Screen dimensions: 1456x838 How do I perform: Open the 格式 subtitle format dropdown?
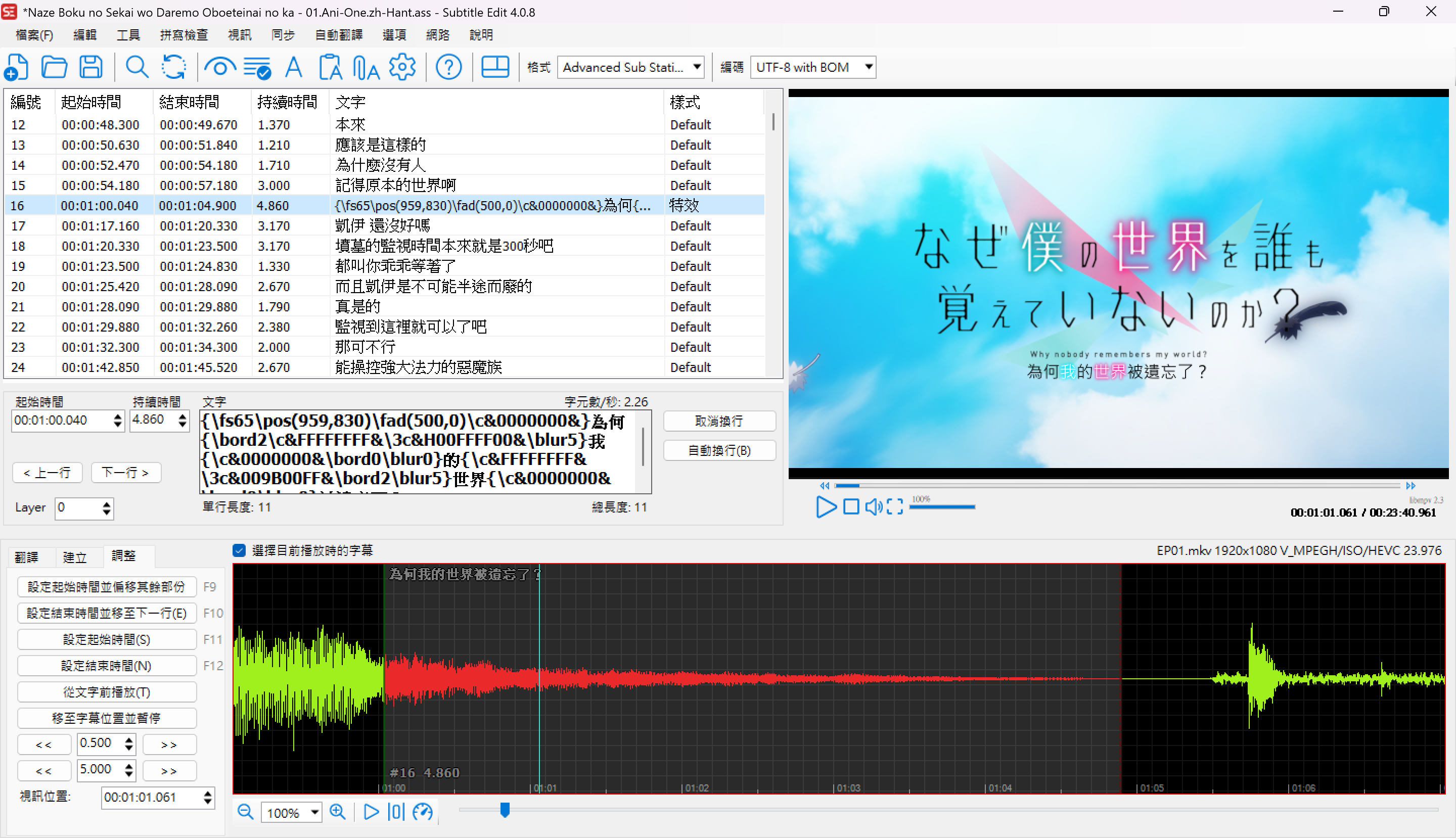(x=630, y=67)
